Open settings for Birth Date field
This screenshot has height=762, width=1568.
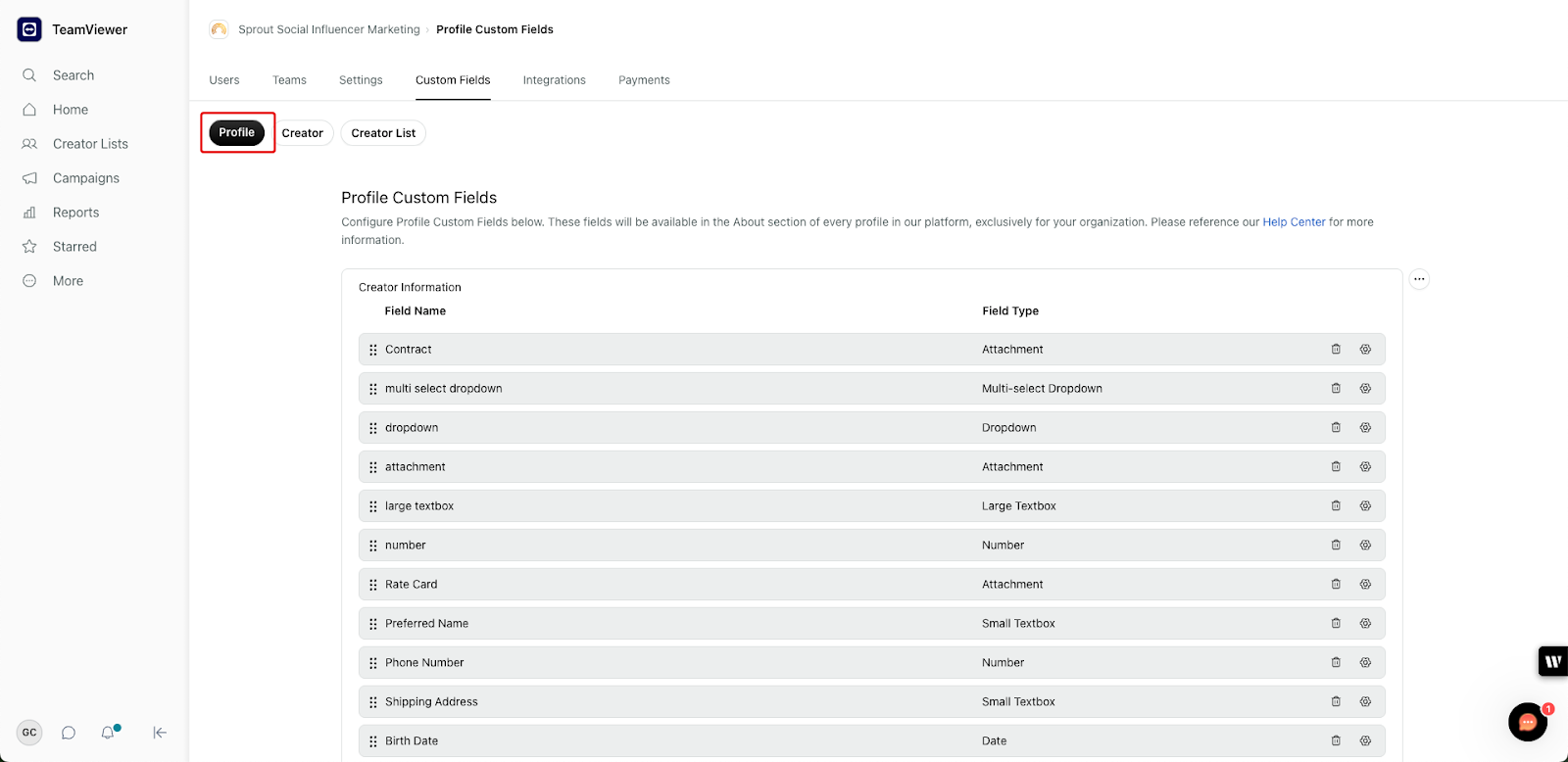tap(1365, 741)
